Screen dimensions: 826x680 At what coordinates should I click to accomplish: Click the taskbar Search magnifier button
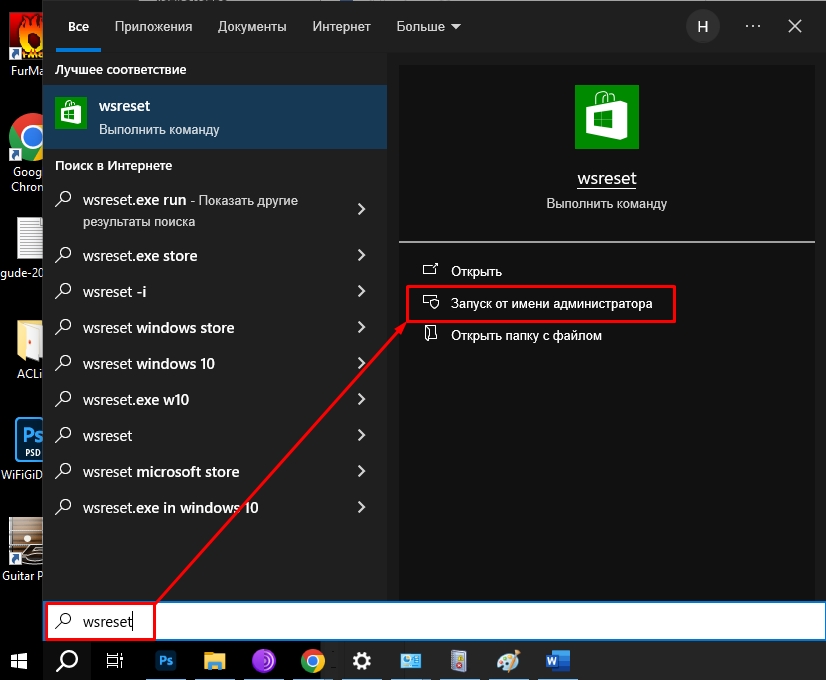click(67, 661)
